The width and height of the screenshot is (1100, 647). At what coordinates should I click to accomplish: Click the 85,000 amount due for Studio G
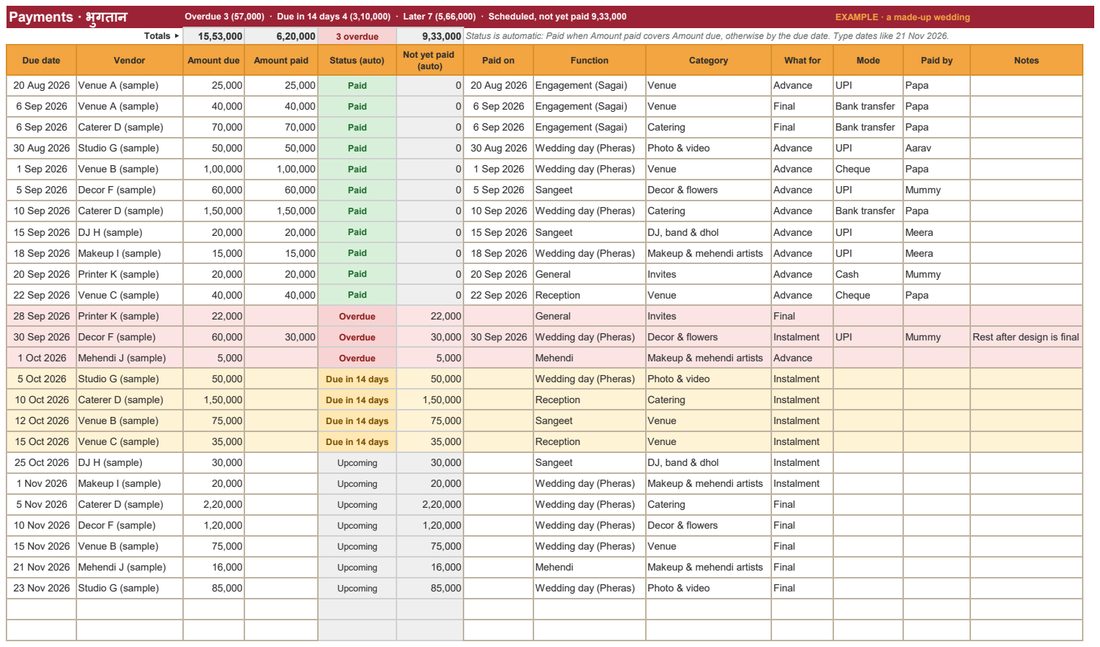click(x=214, y=588)
